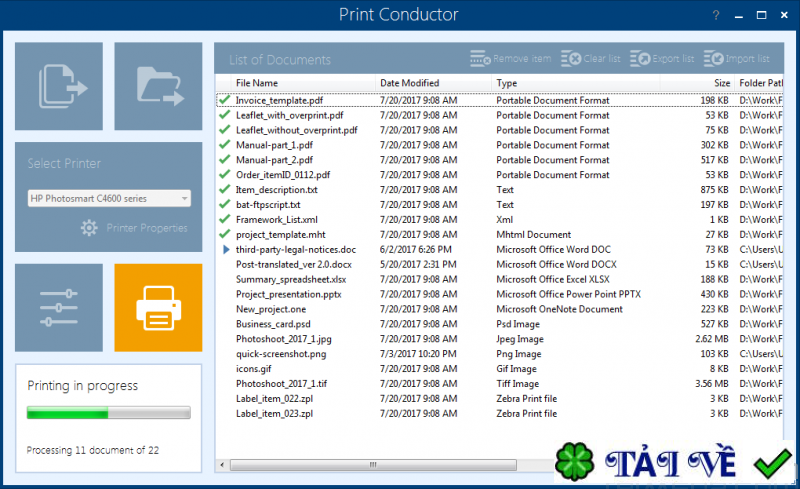
Task: Click the question mark help button
Action: [x=716, y=15]
